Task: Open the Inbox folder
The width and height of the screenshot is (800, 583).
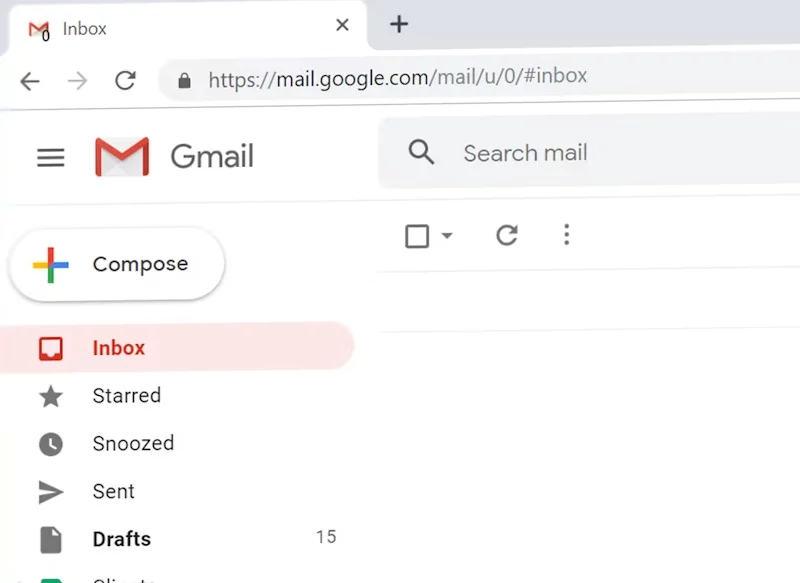Action: coord(119,348)
